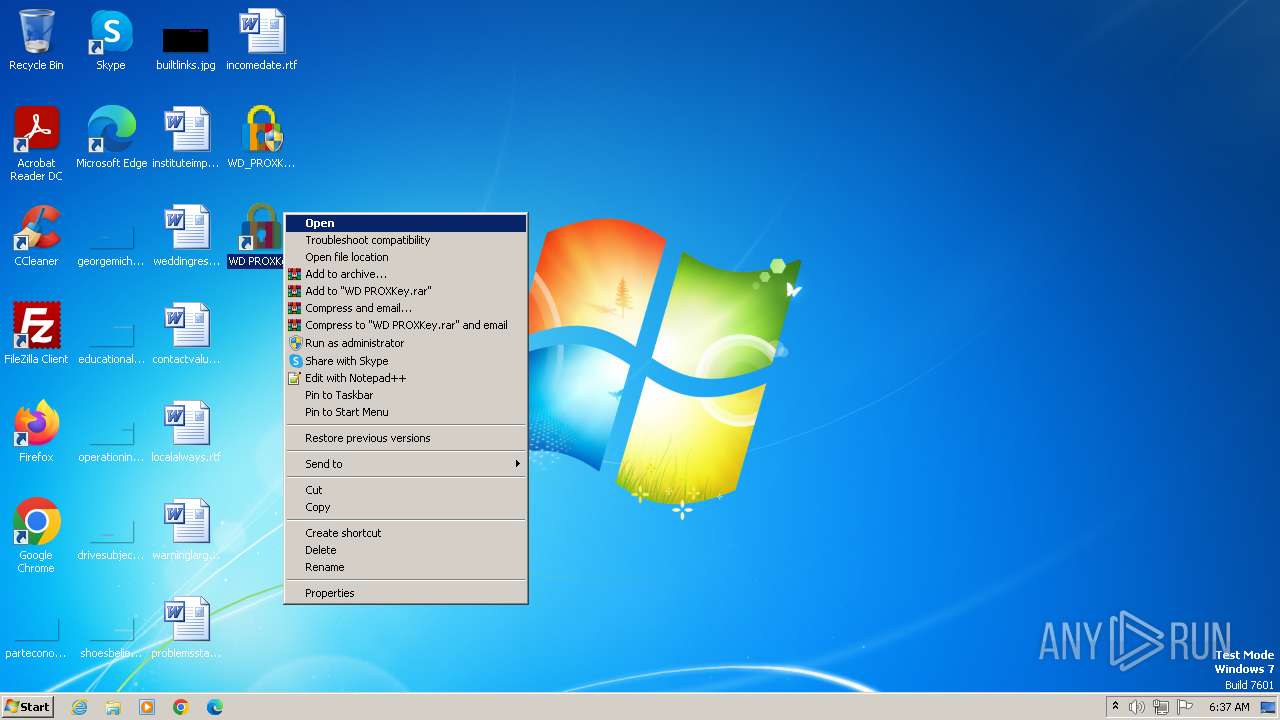This screenshot has width=1280, height=720.
Task: Show hidden tray icons arrow
Action: [x=1115, y=707]
